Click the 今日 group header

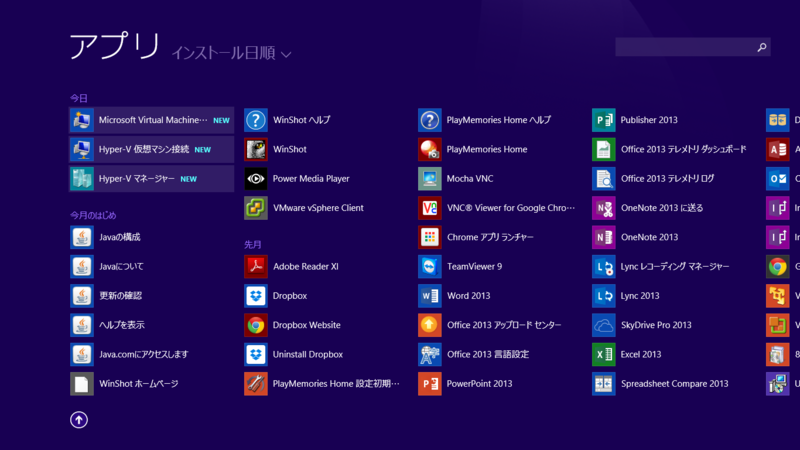click(79, 98)
